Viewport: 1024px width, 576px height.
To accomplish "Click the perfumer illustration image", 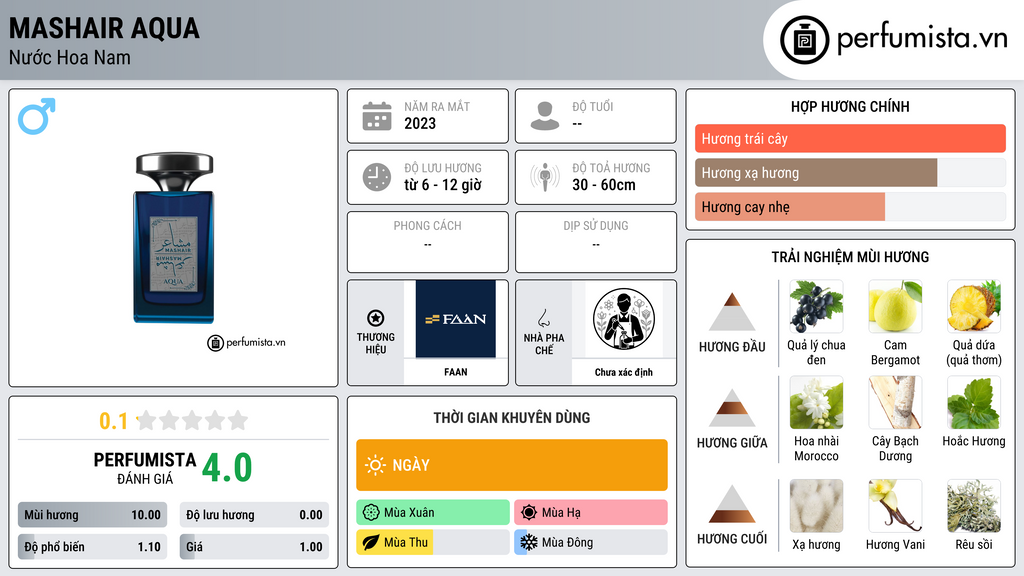I will point(624,319).
